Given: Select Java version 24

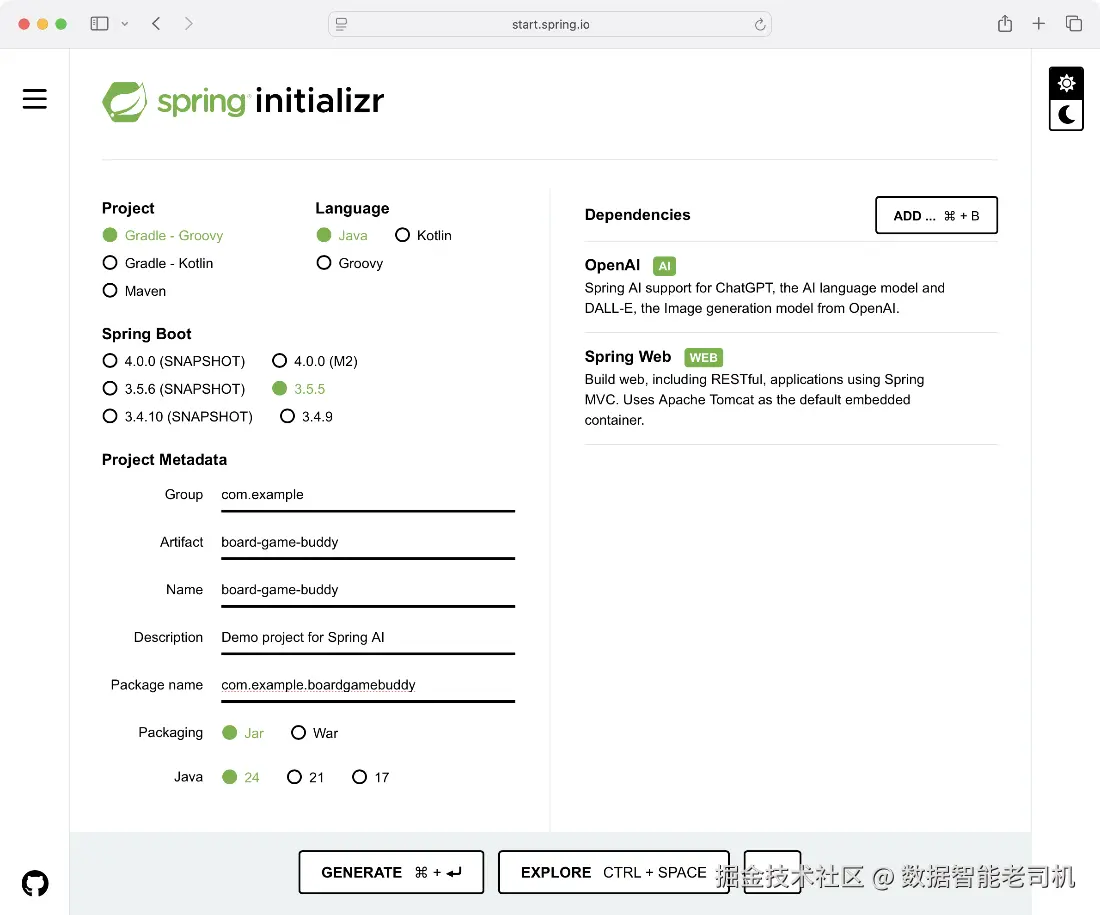Looking at the screenshot, I should (241, 777).
